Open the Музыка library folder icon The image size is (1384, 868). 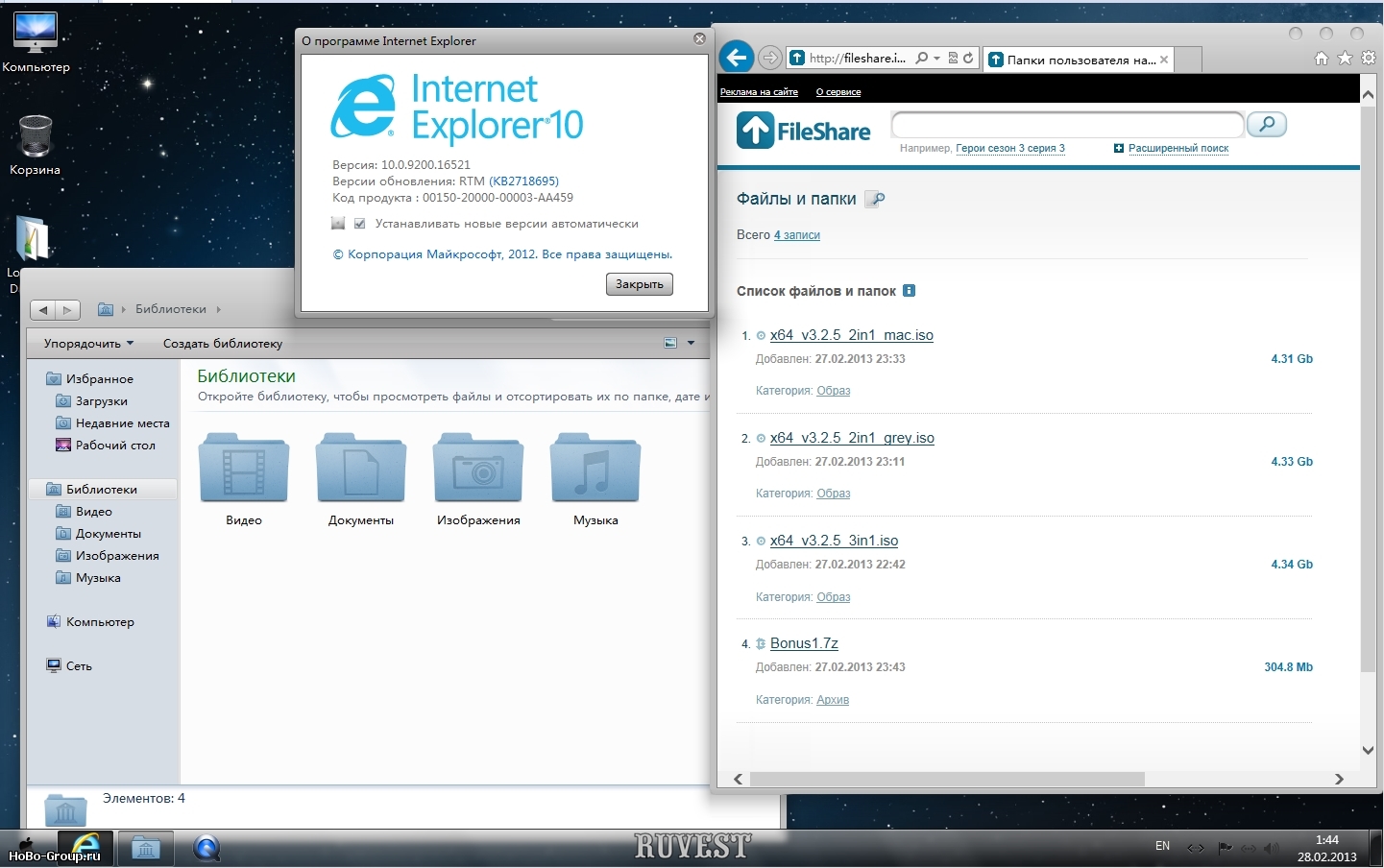(595, 468)
